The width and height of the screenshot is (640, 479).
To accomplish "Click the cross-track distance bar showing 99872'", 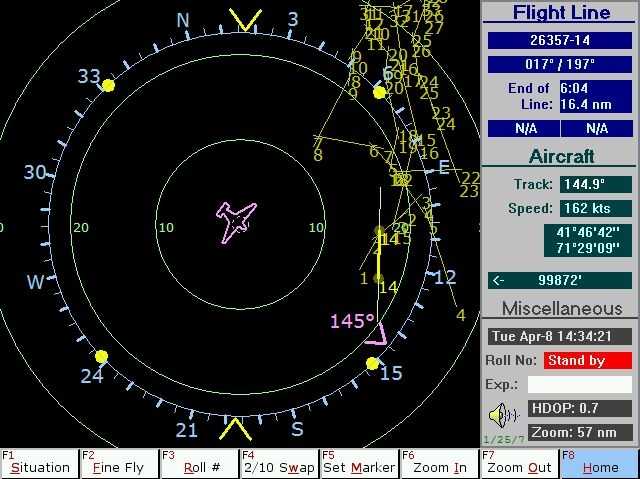I will tap(559, 281).
